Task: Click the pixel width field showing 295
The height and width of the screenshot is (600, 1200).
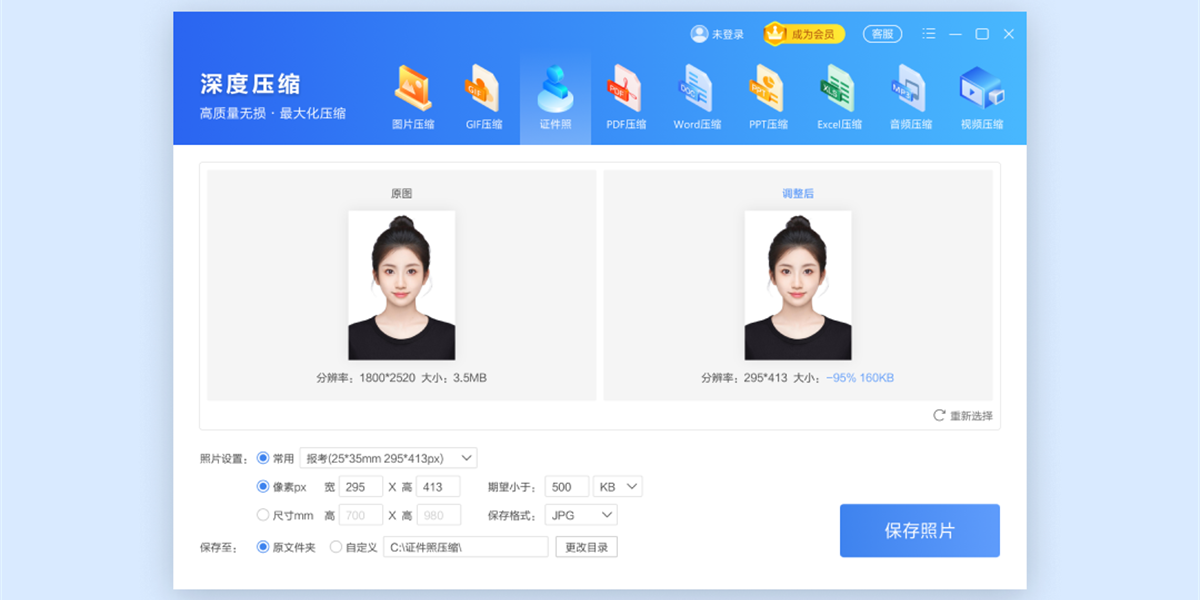Action: (x=361, y=487)
